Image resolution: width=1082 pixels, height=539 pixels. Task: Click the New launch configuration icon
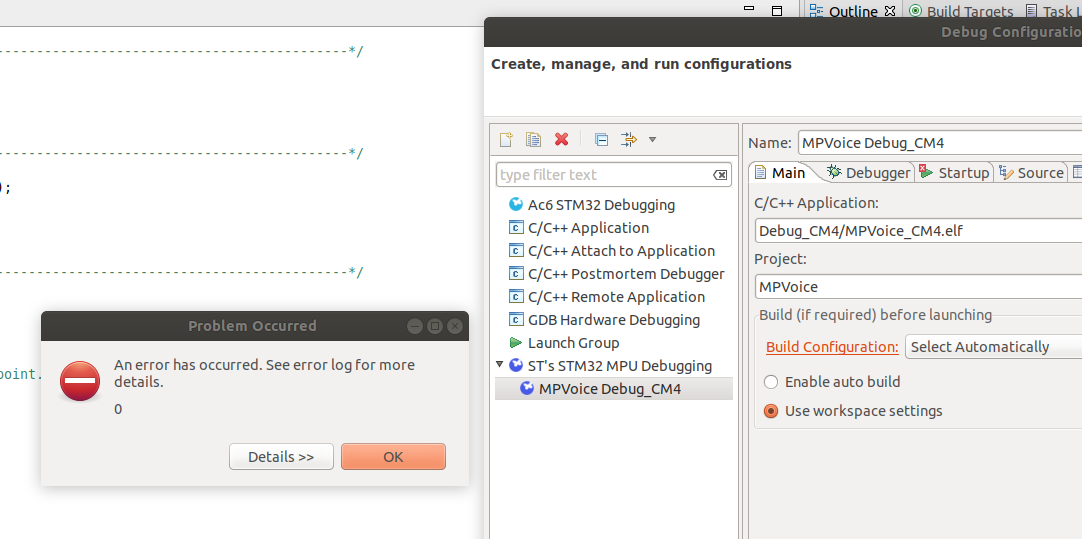(506, 140)
